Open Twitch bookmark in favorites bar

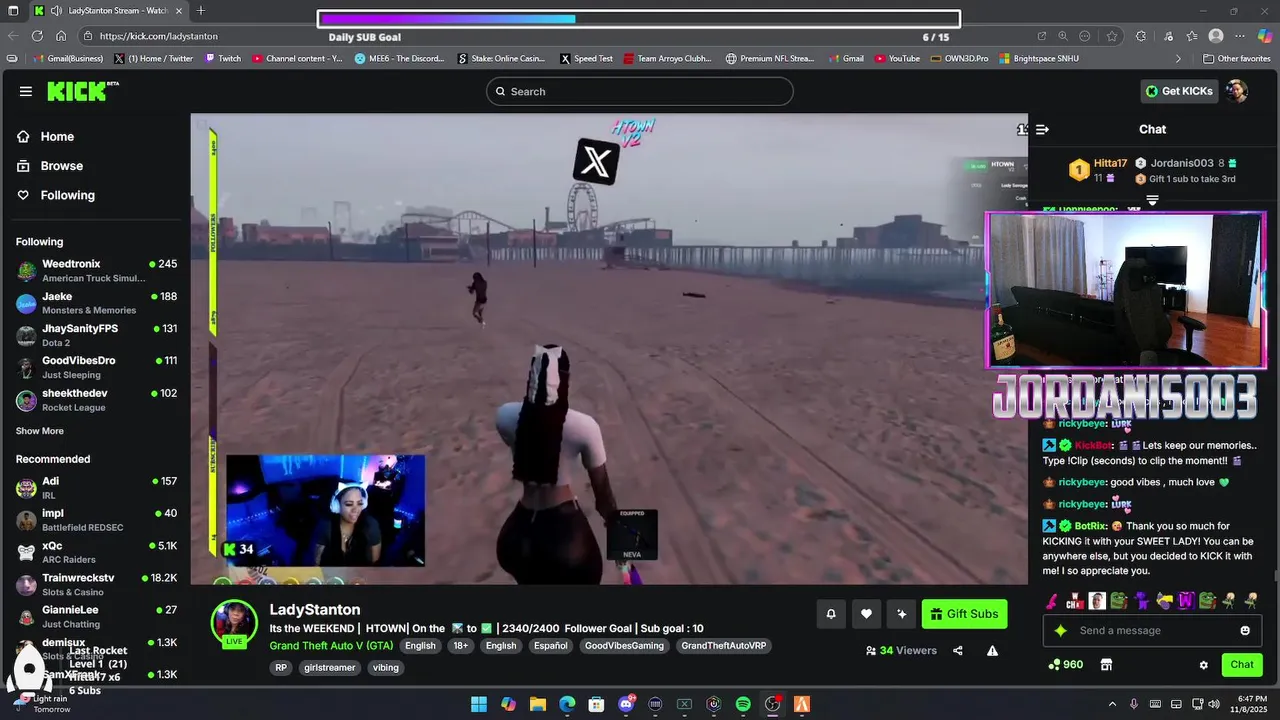pos(223,59)
